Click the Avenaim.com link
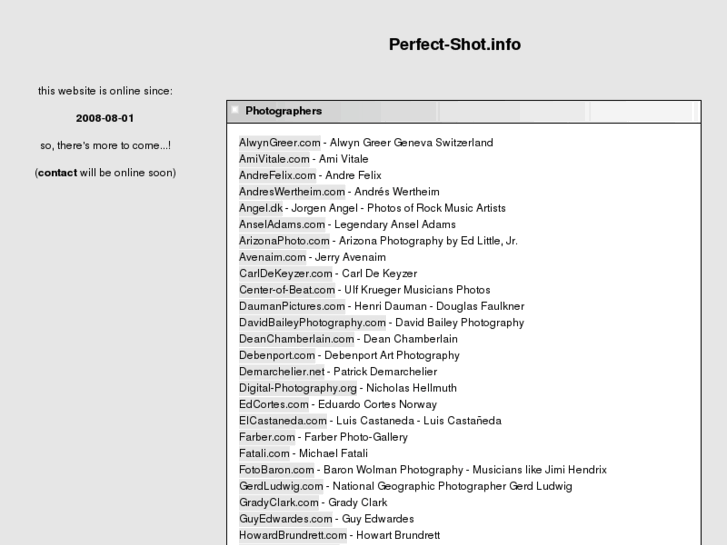 tap(272, 257)
